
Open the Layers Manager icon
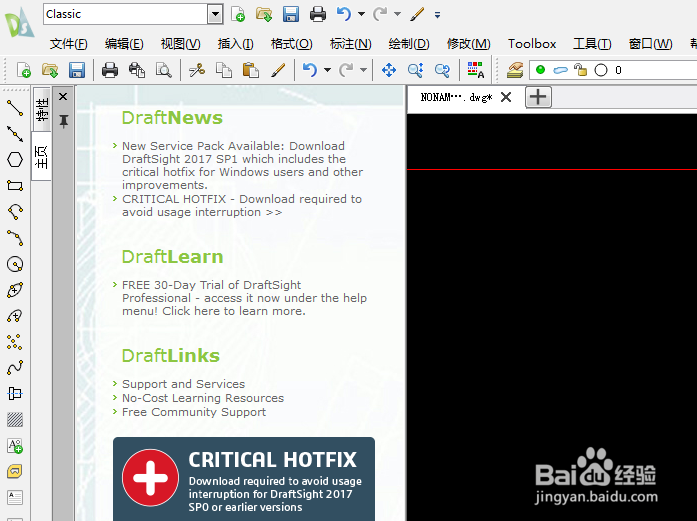[515, 70]
